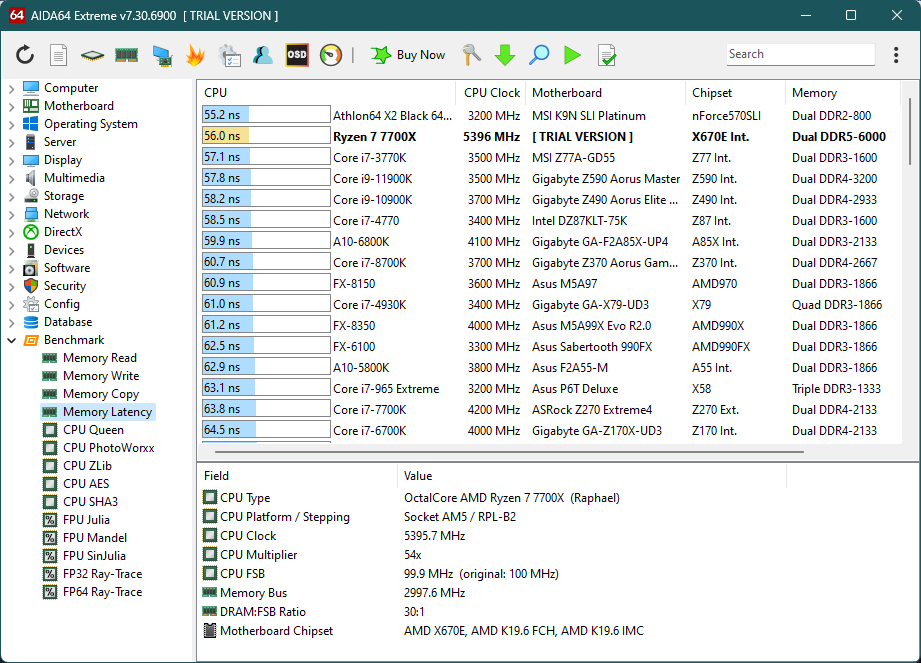Click the green download arrow icon
921x663 pixels.
[505, 55]
